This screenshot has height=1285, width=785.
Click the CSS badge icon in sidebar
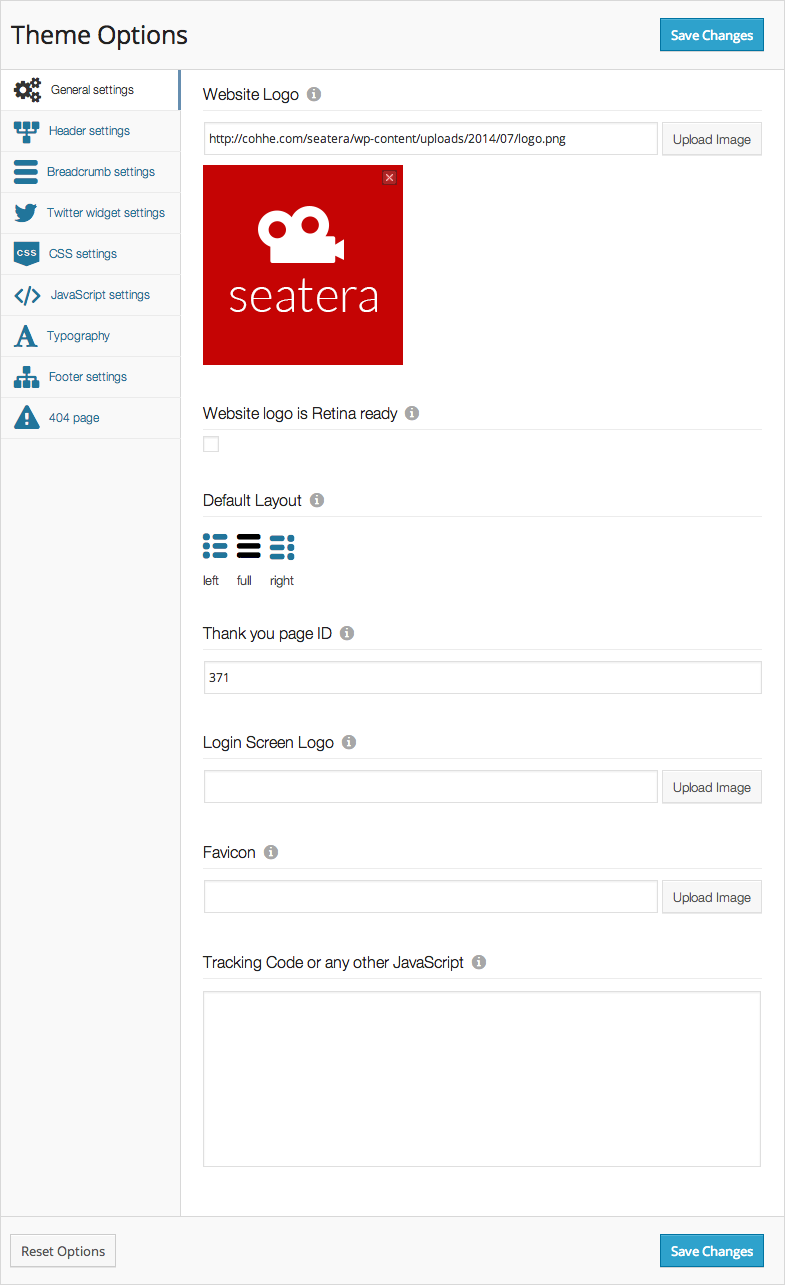(27, 254)
